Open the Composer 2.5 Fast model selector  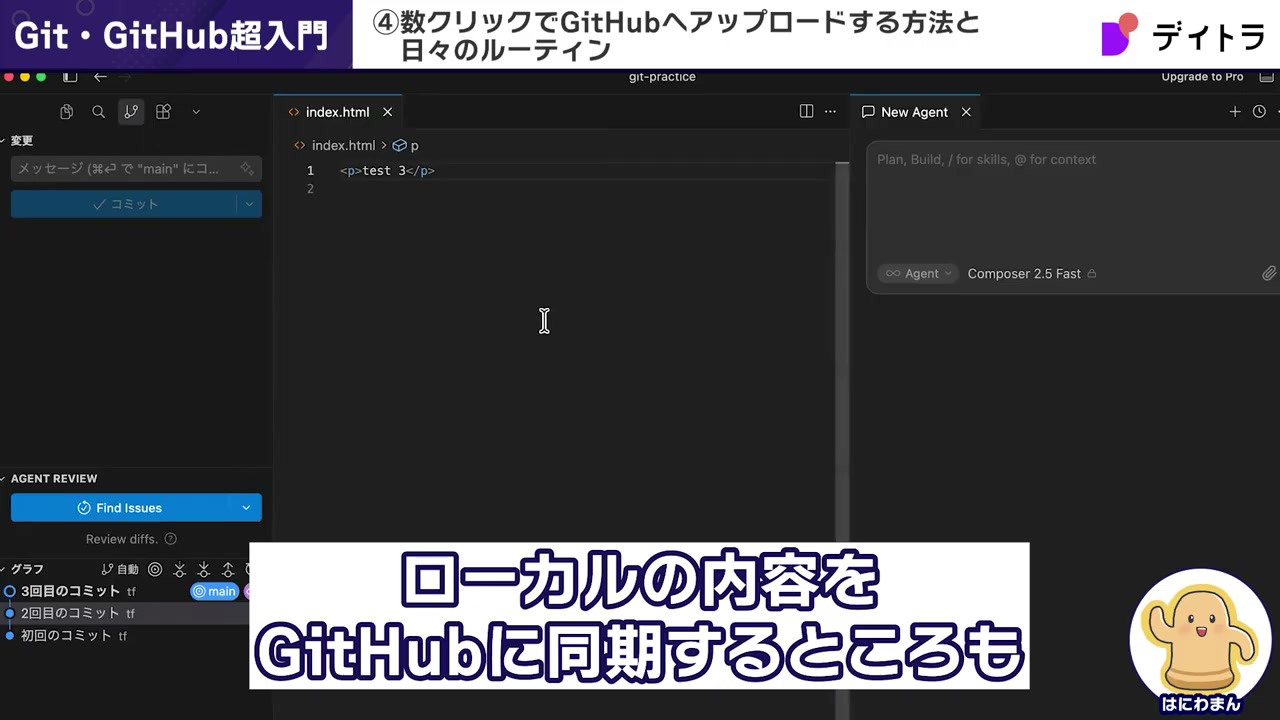[x=1032, y=273]
